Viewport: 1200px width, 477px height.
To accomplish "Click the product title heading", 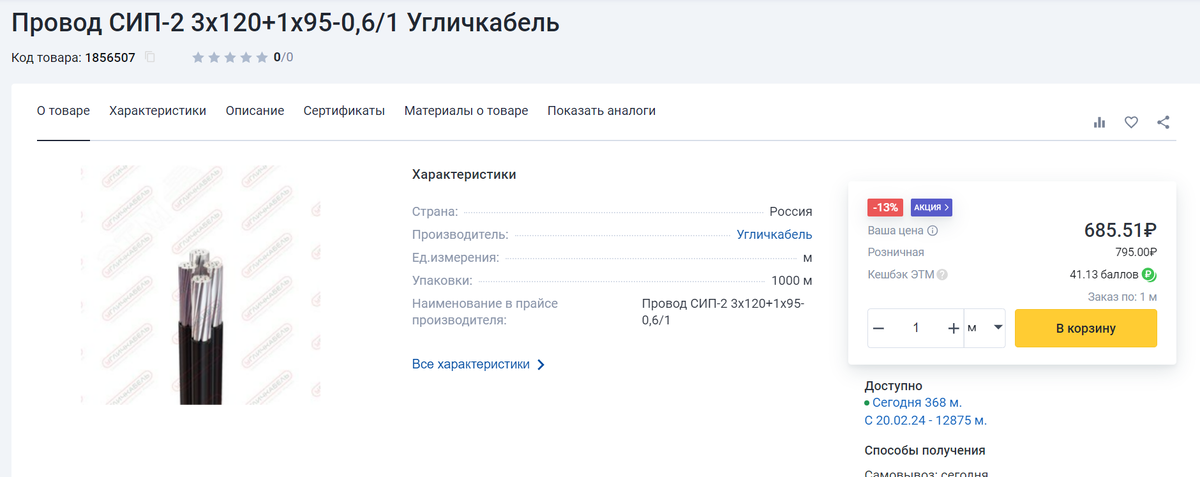I will pos(285,21).
